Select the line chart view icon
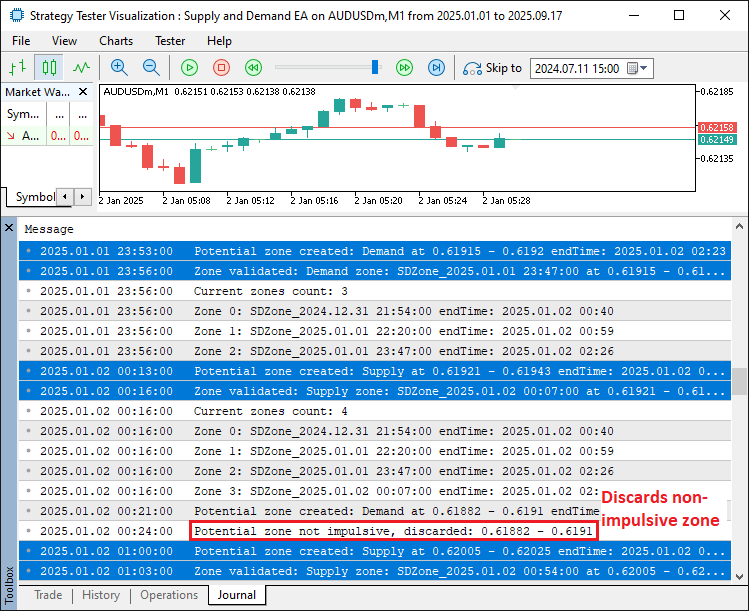Image resolution: width=749 pixels, height=611 pixels. coord(81,68)
